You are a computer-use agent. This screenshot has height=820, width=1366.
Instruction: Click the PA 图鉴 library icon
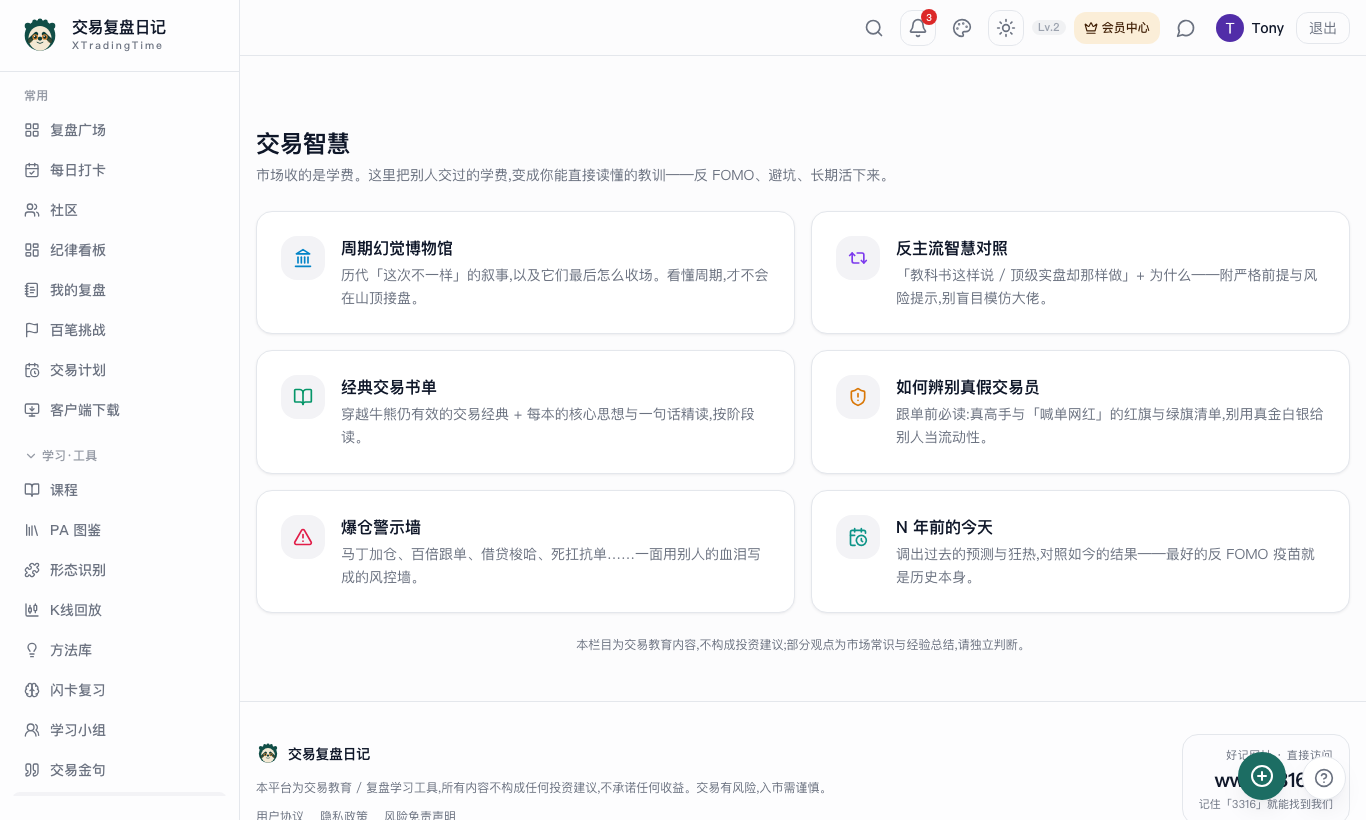point(32,530)
